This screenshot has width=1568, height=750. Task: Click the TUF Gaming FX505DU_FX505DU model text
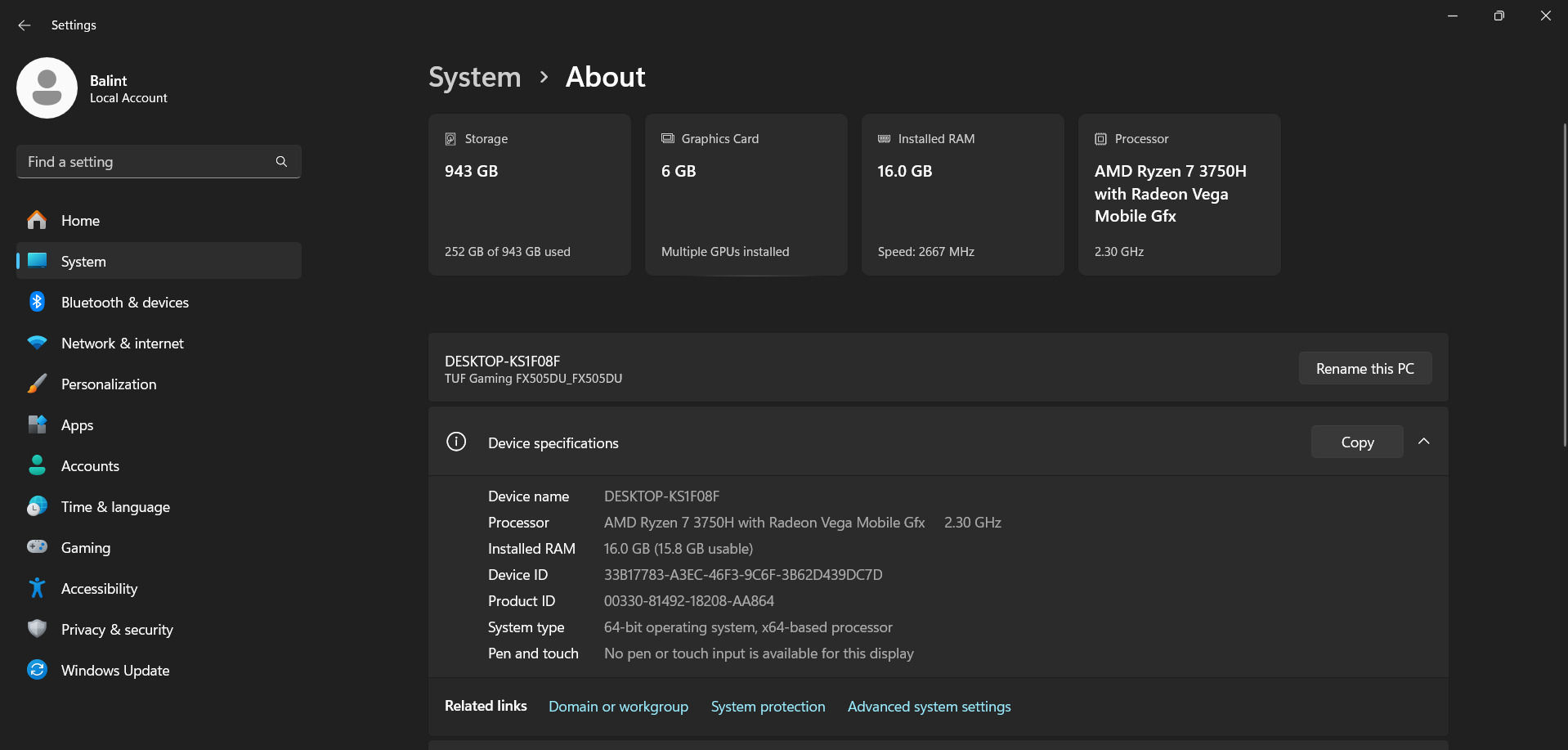[x=533, y=379]
